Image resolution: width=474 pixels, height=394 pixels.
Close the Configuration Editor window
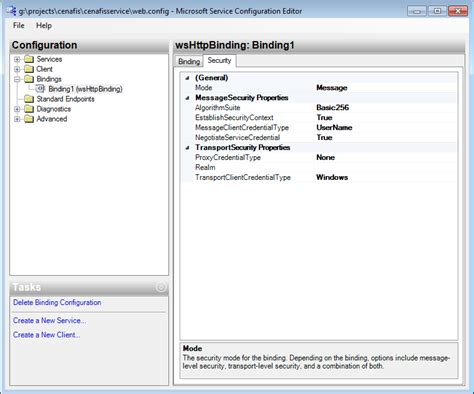[x=458, y=11]
